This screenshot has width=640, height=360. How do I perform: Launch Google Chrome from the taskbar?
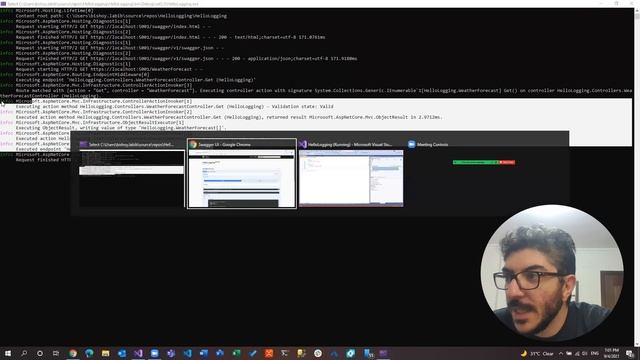73,353
